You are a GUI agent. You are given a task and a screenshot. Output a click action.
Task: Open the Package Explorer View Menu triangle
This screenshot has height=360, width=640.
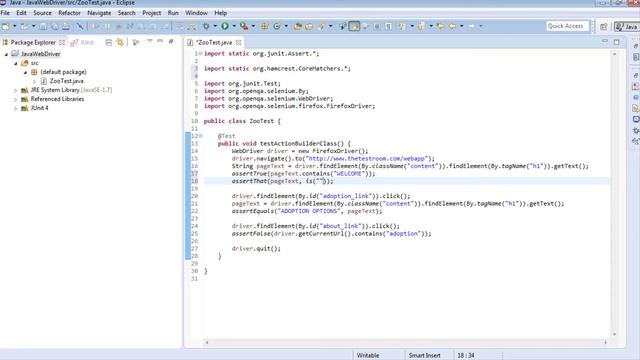click(149, 41)
